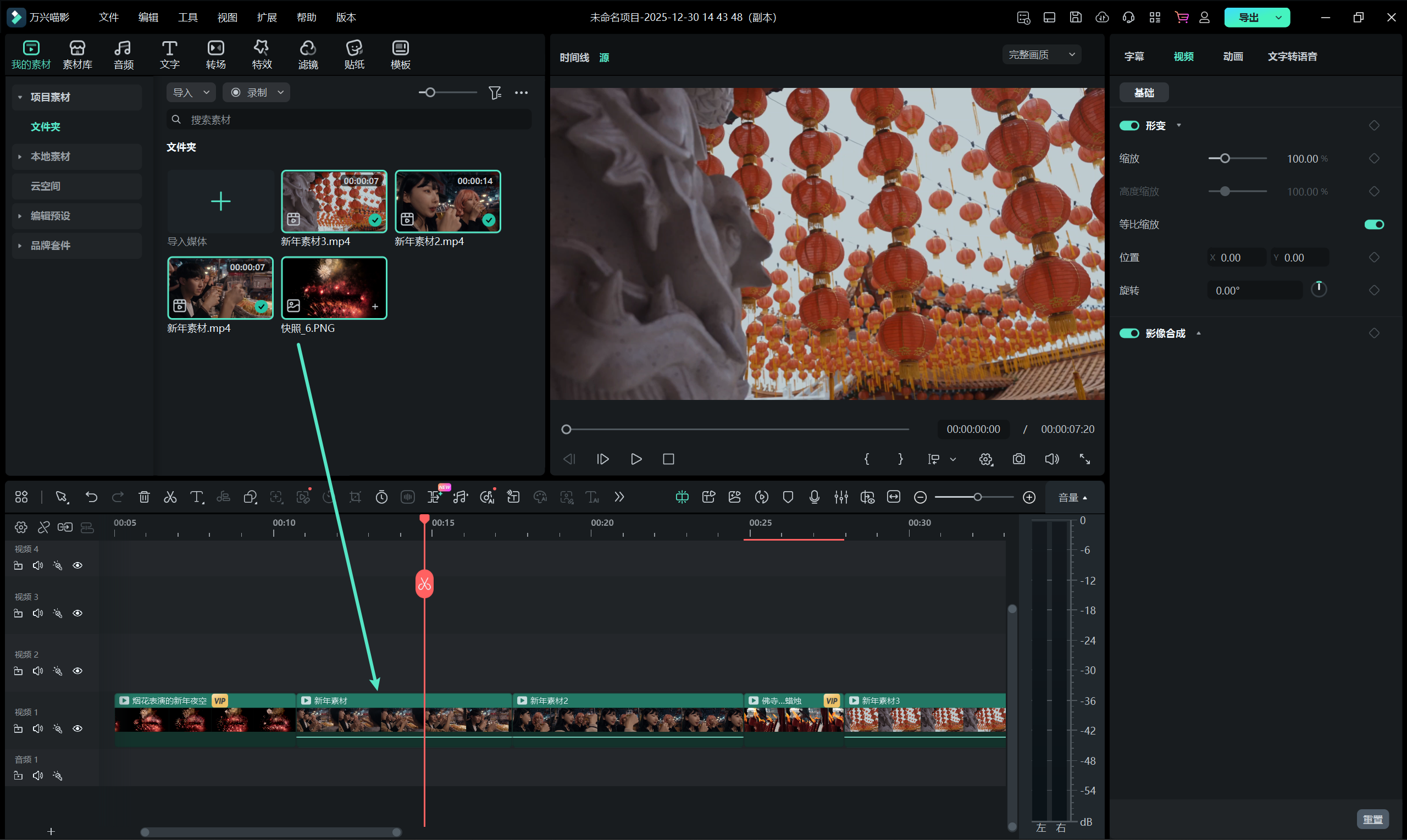Screen dimensions: 1407x840
Task: Click the 缩放 scale slider handle
Action: tap(1225, 158)
